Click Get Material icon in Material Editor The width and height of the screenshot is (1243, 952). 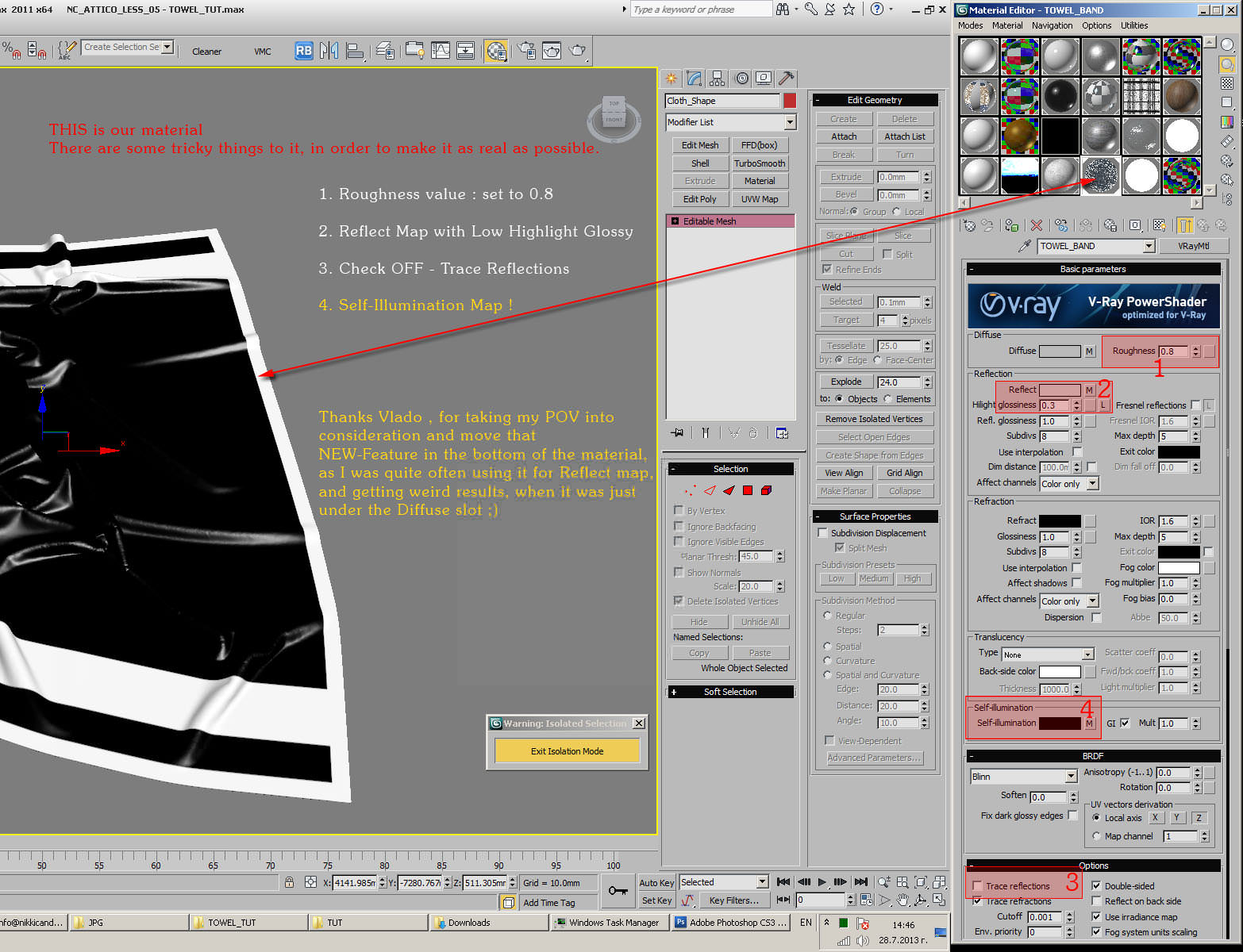pos(969,225)
